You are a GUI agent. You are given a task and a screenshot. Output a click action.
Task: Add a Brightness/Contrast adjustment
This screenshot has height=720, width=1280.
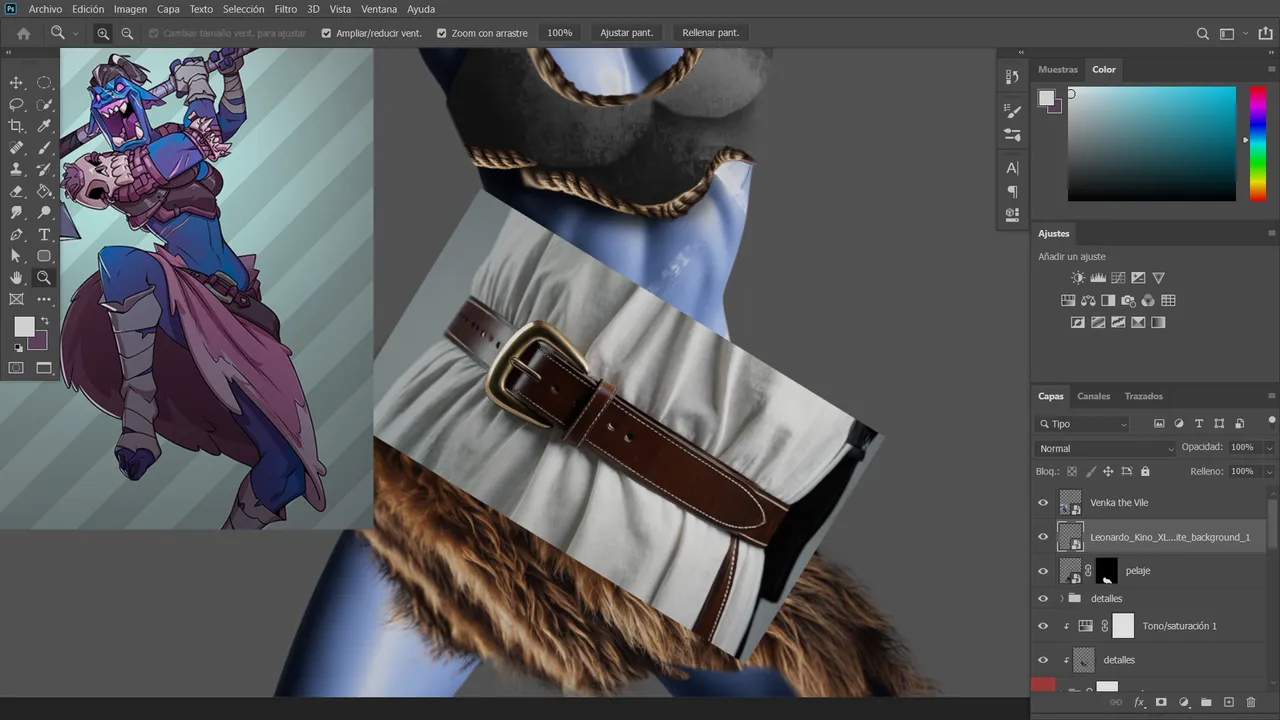point(1078,278)
